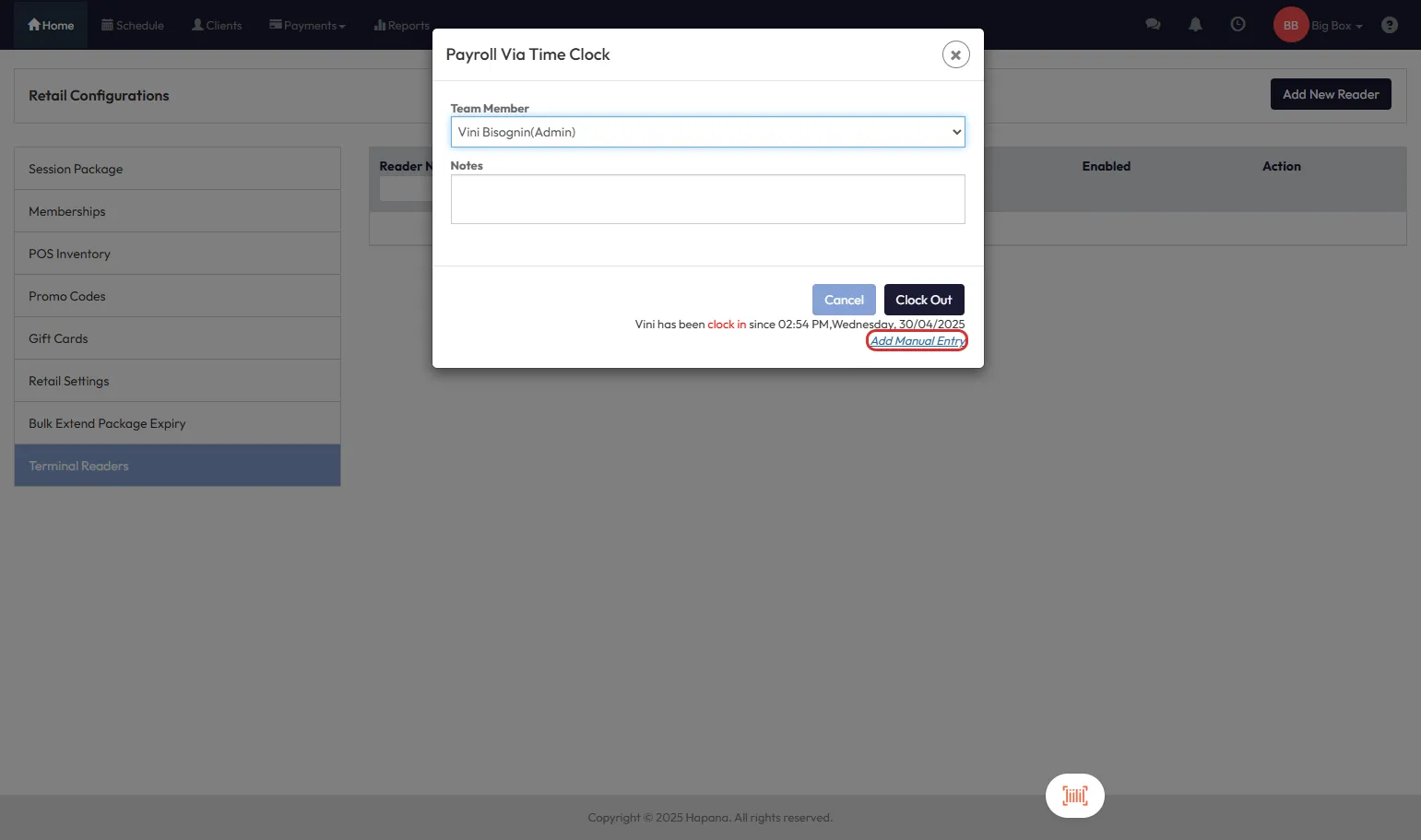Click the barcode scanner floating button

tap(1074, 796)
